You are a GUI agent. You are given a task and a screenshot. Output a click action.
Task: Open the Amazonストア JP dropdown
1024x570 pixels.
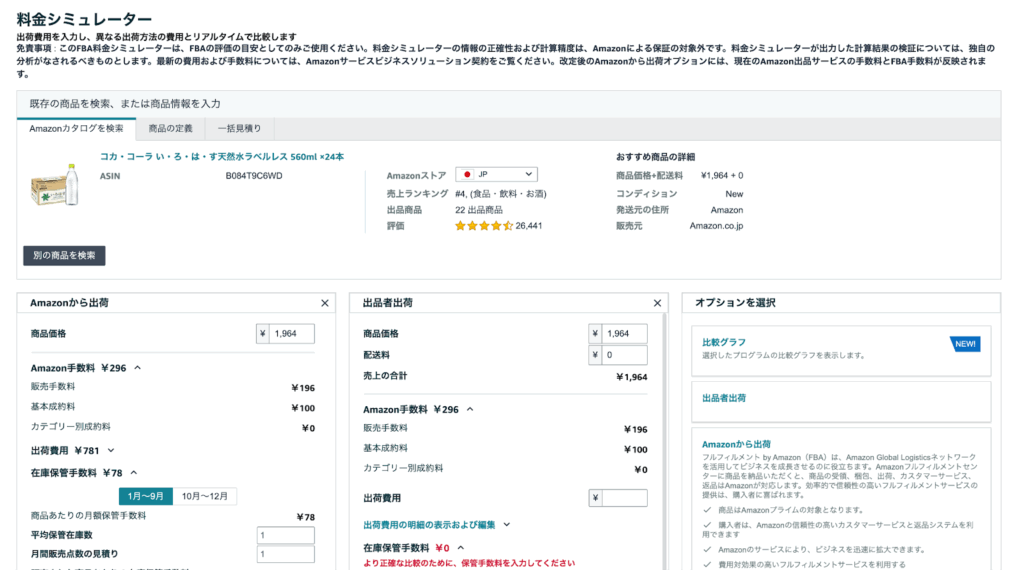coord(496,174)
